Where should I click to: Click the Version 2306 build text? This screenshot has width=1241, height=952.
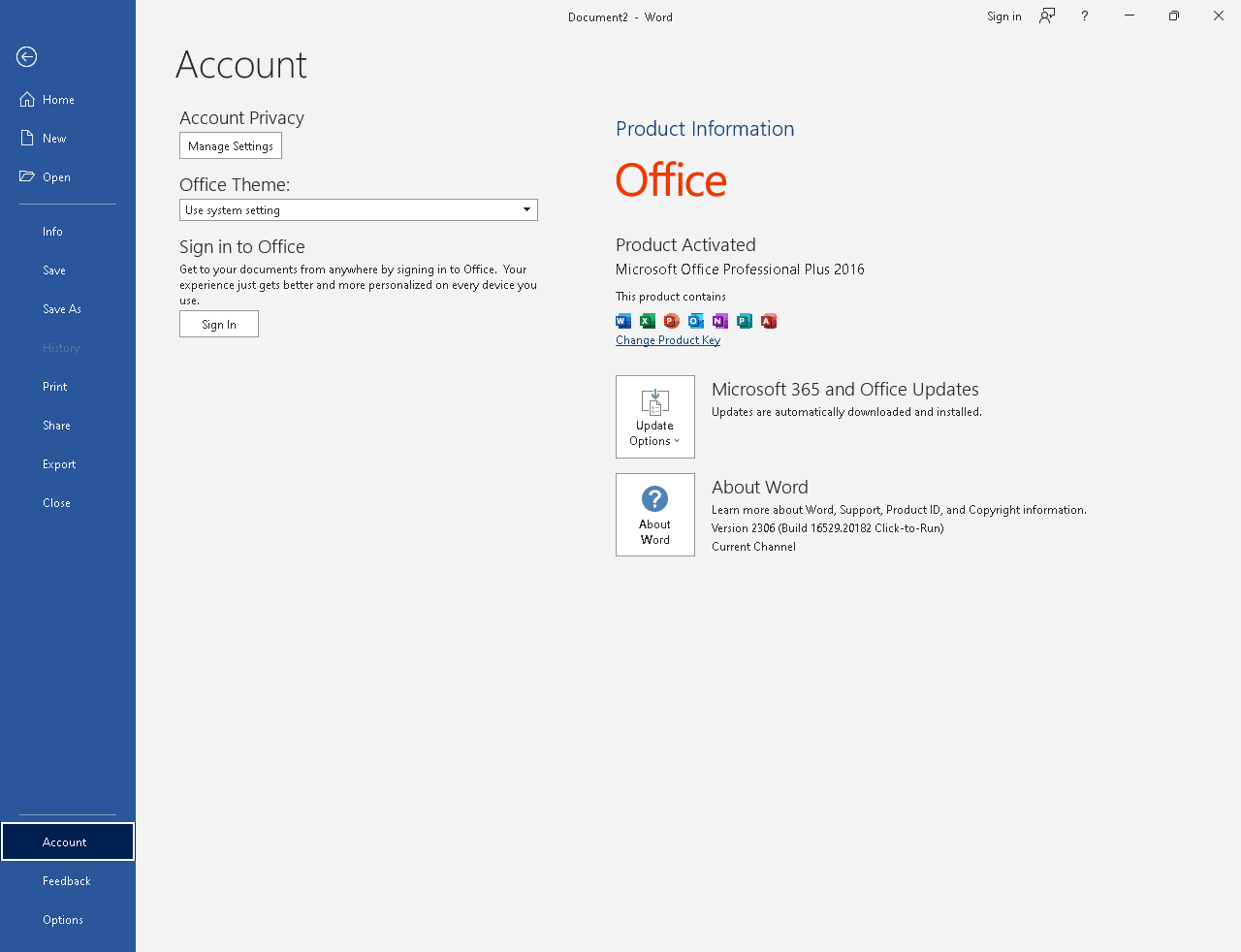click(828, 528)
